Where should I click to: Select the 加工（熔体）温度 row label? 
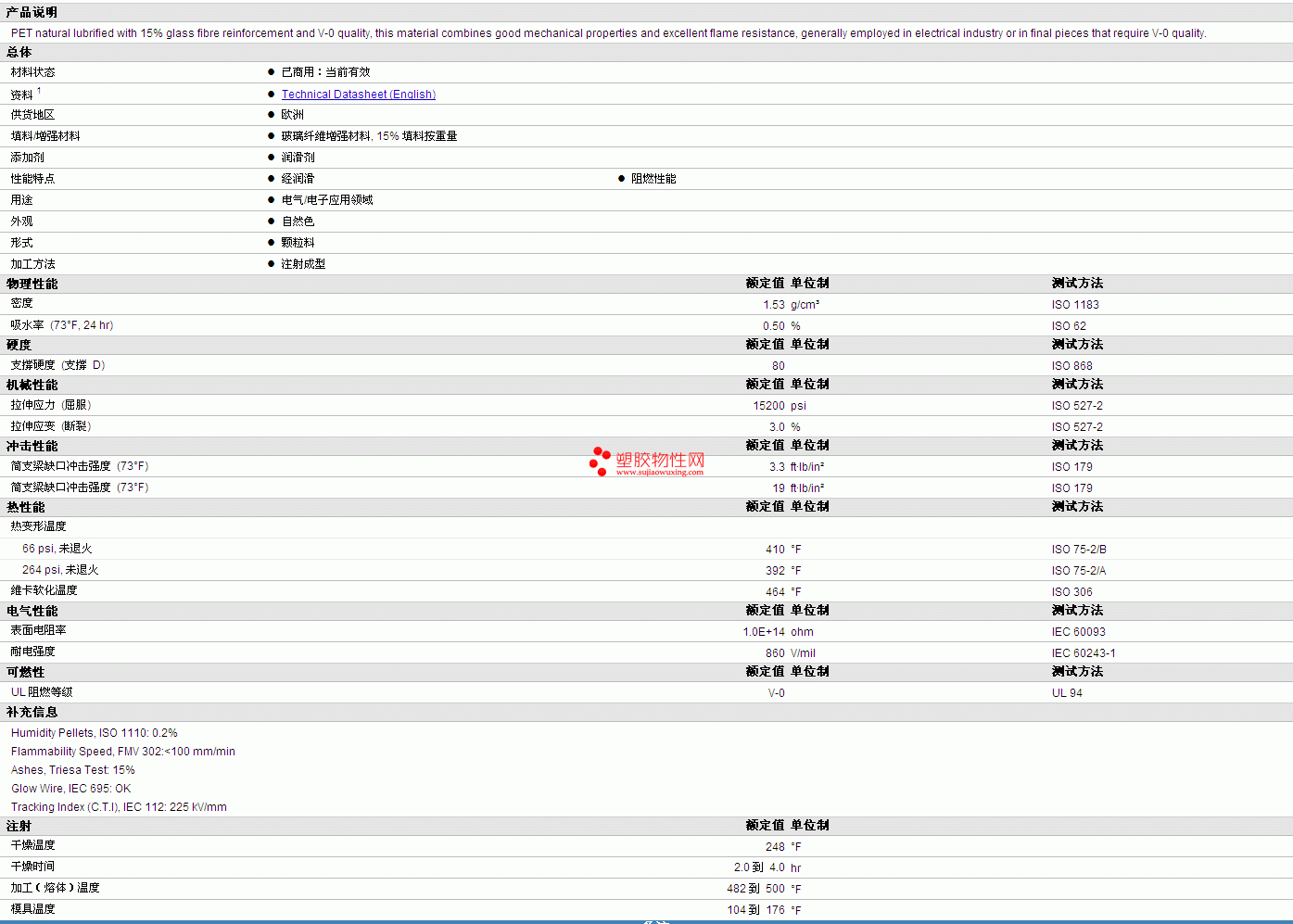point(56,888)
